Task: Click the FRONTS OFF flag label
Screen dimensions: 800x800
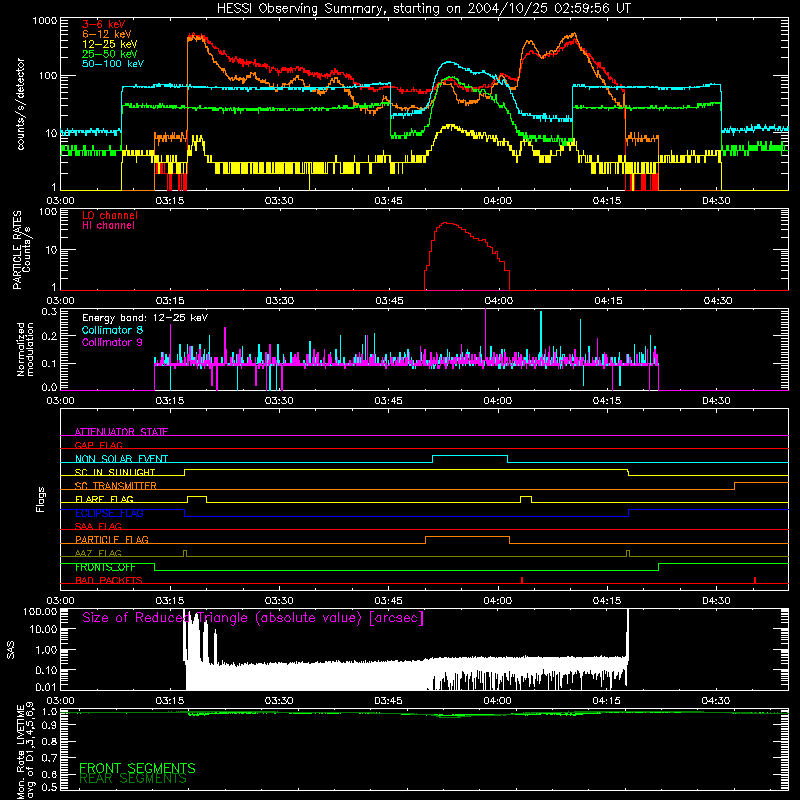Action: click(105, 567)
